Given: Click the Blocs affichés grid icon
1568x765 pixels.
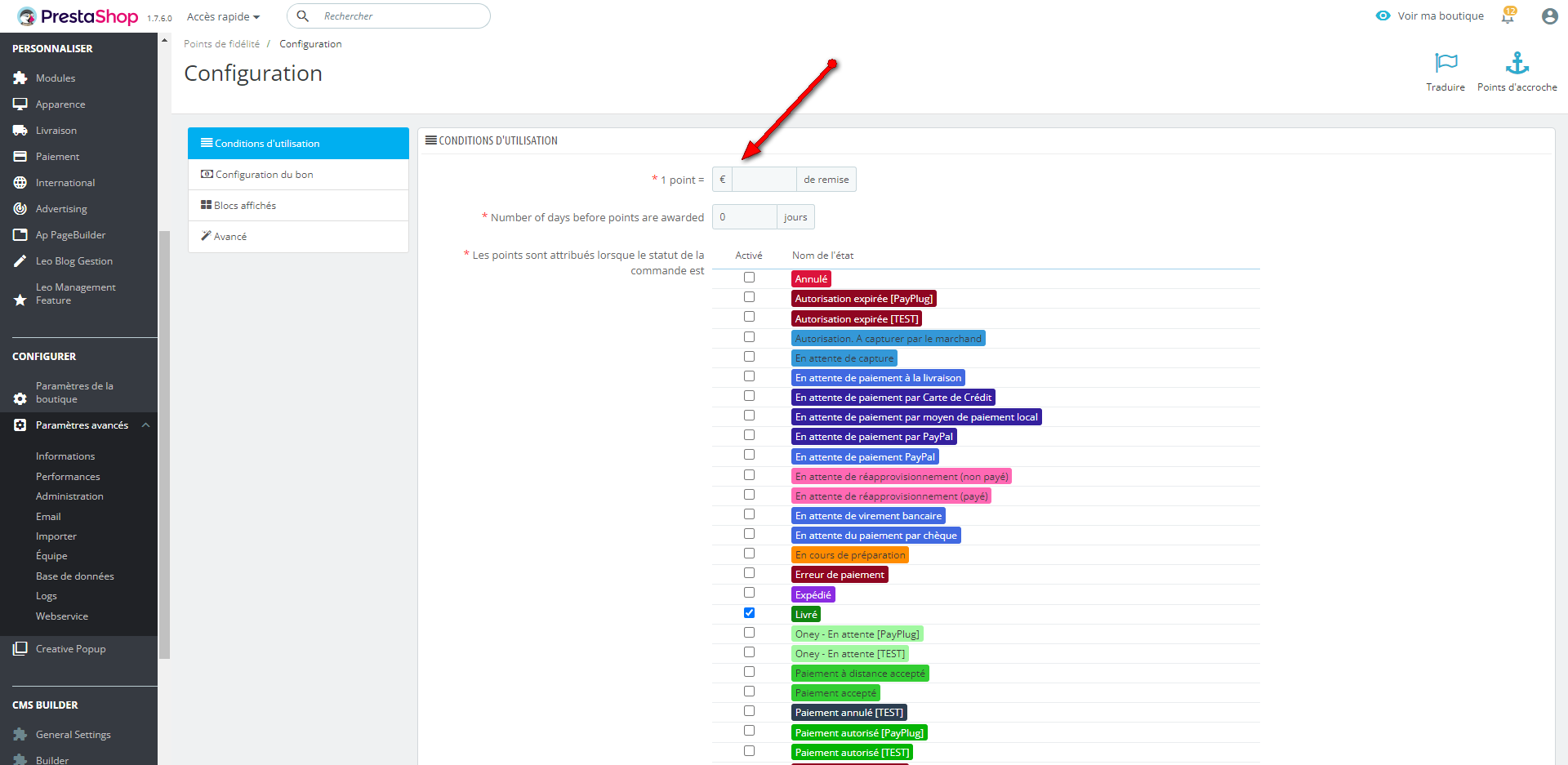Looking at the screenshot, I should click(207, 205).
